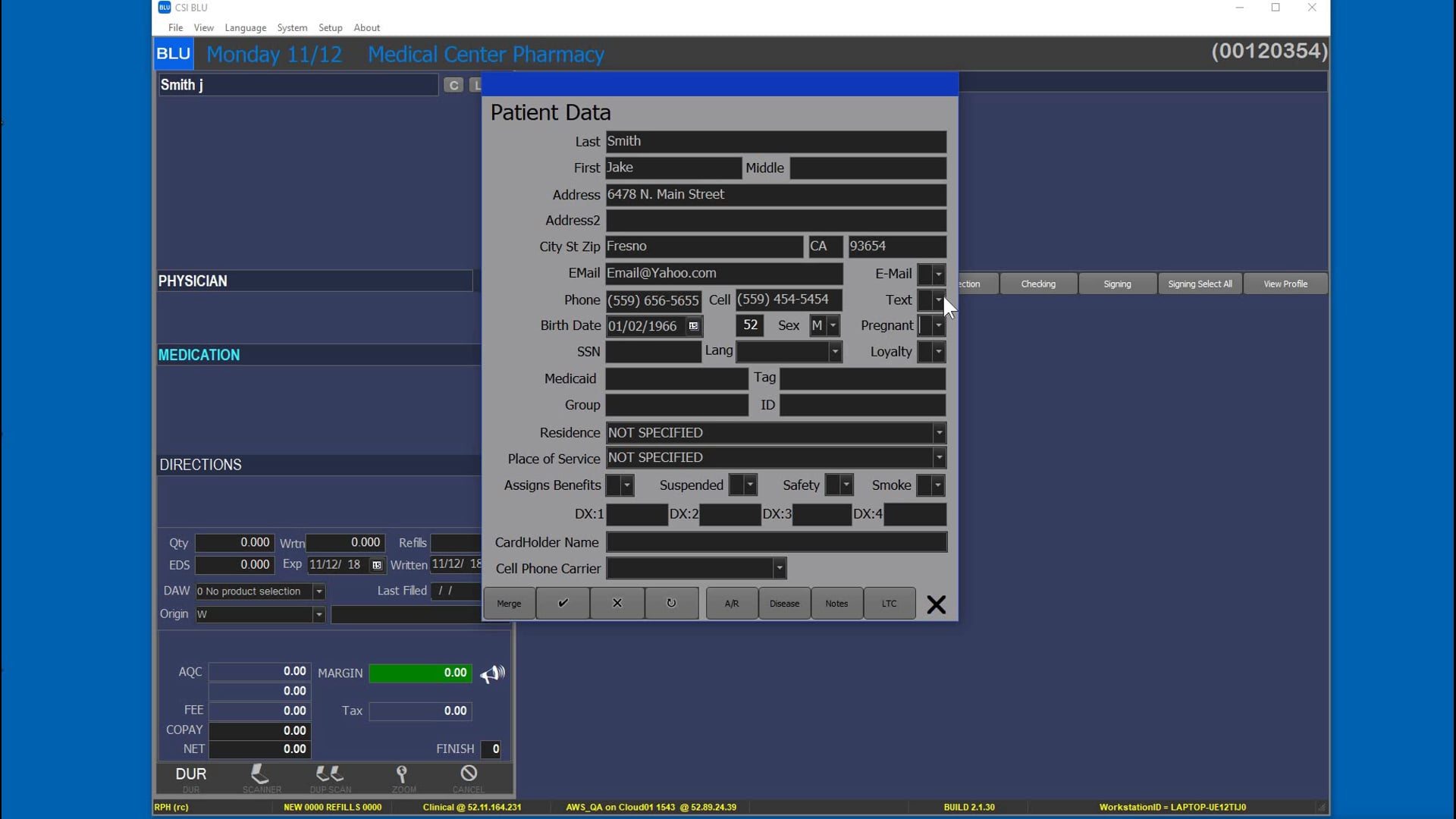Open the Lang dropdown
Image resolution: width=1456 pixels, height=819 pixels.
(835, 352)
